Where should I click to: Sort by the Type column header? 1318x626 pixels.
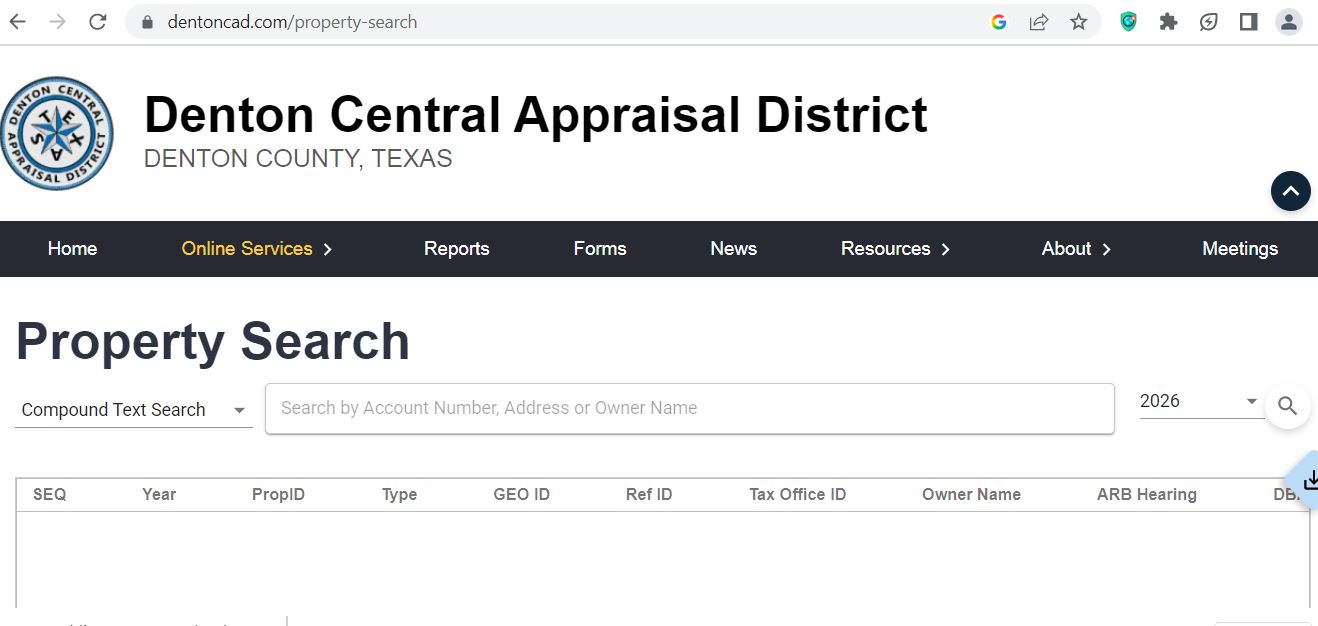[399, 494]
